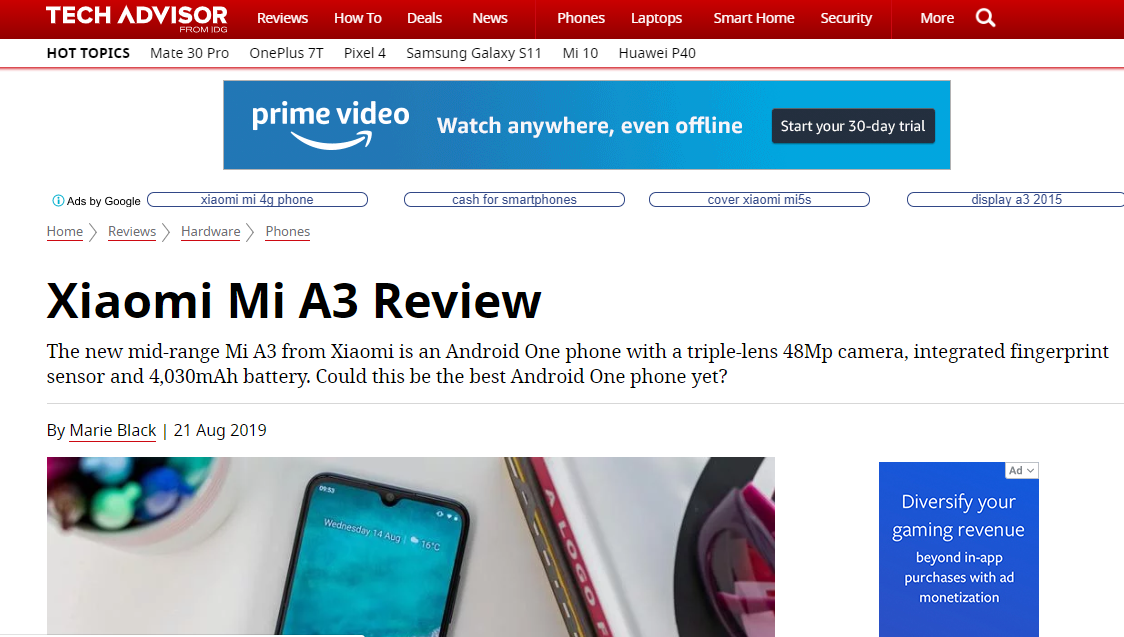Select the How To nav item
Screen dimensions: 1124x637
pyautogui.click(x=358, y=18)
